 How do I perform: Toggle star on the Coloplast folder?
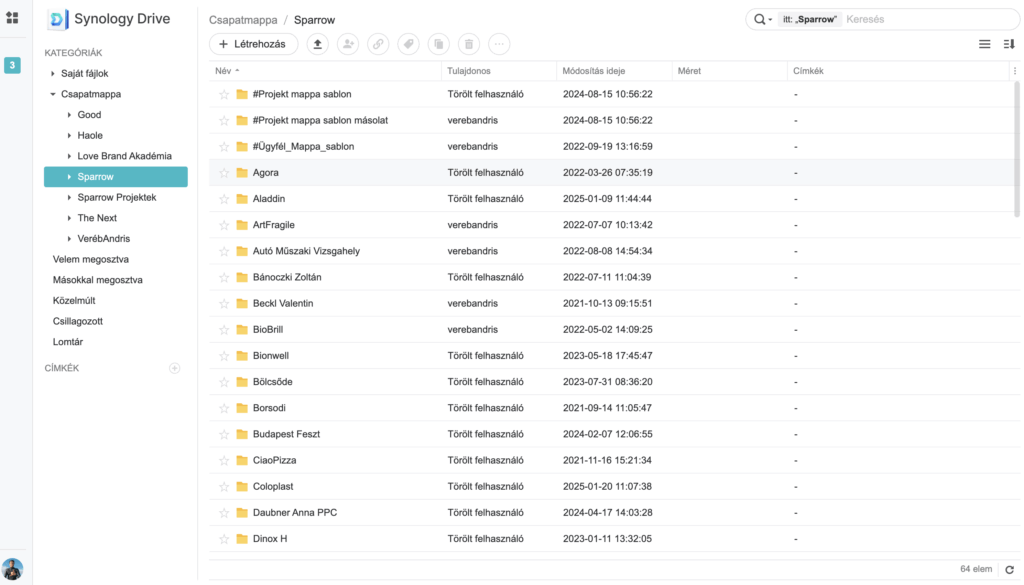point(224,486)
